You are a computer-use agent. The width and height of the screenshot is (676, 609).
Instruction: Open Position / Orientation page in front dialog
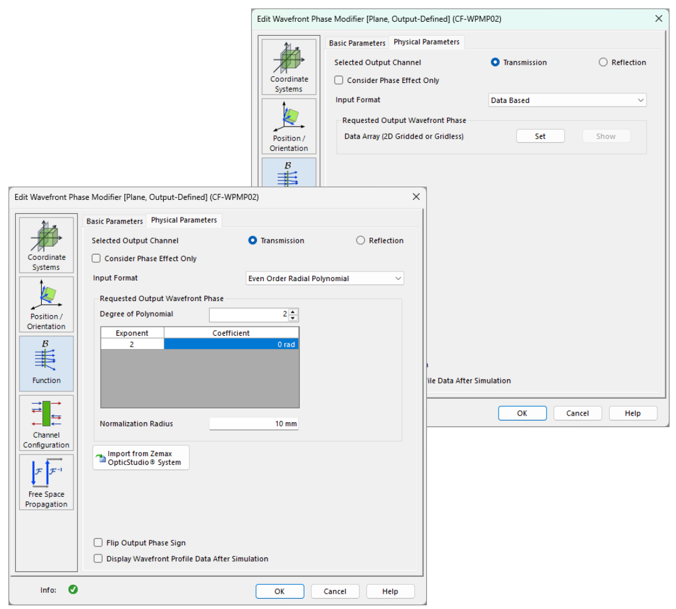point(46,304)
